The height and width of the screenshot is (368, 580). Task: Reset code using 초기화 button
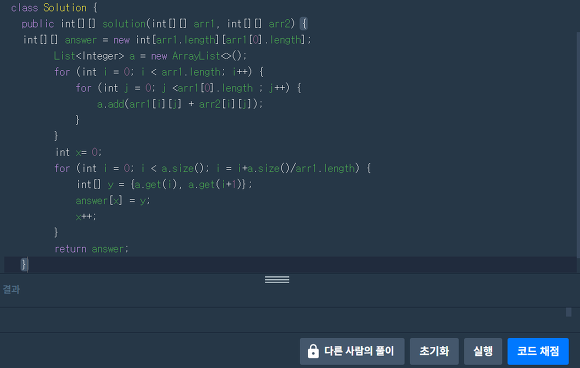(434, 351)
